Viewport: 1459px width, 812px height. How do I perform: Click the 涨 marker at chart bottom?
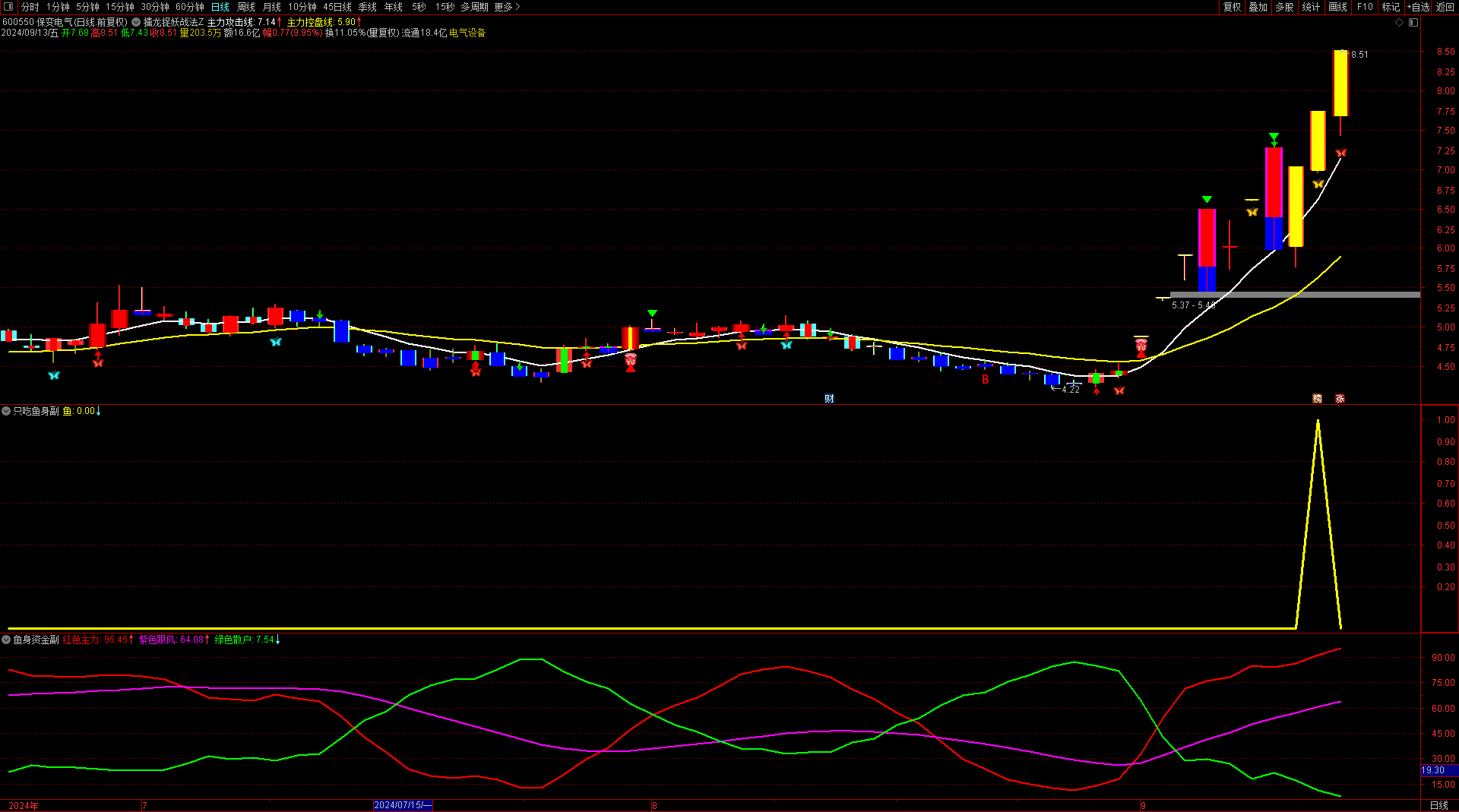tap(1340, 399)
